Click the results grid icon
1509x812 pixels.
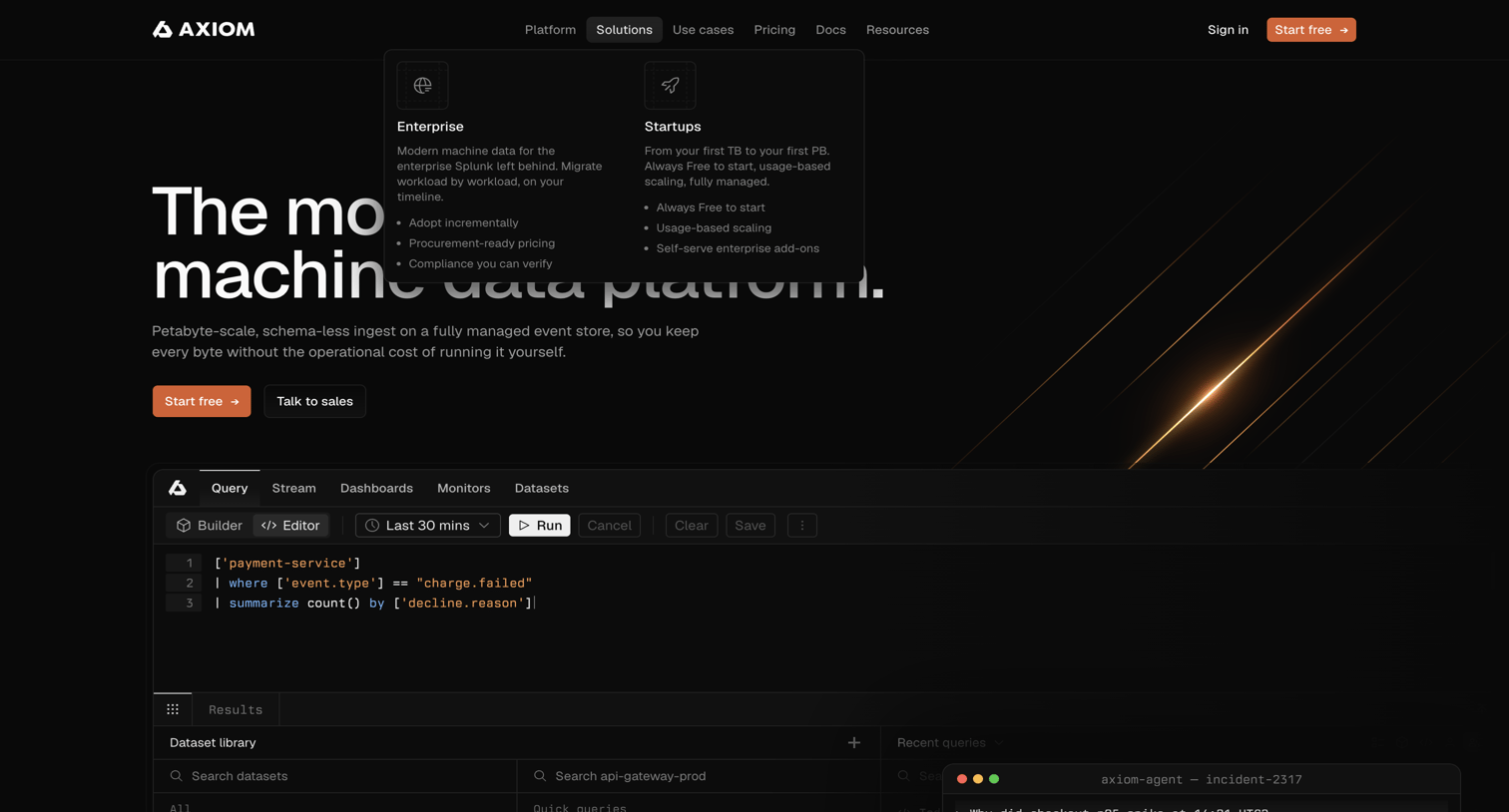coord(173,709)
